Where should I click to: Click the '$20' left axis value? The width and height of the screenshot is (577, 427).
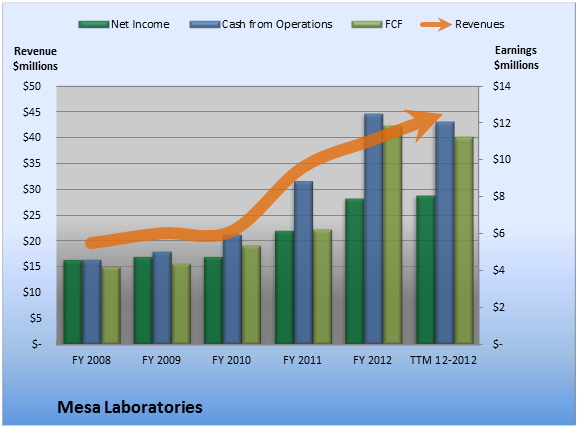pyautogui.click(x=32, y=241)
